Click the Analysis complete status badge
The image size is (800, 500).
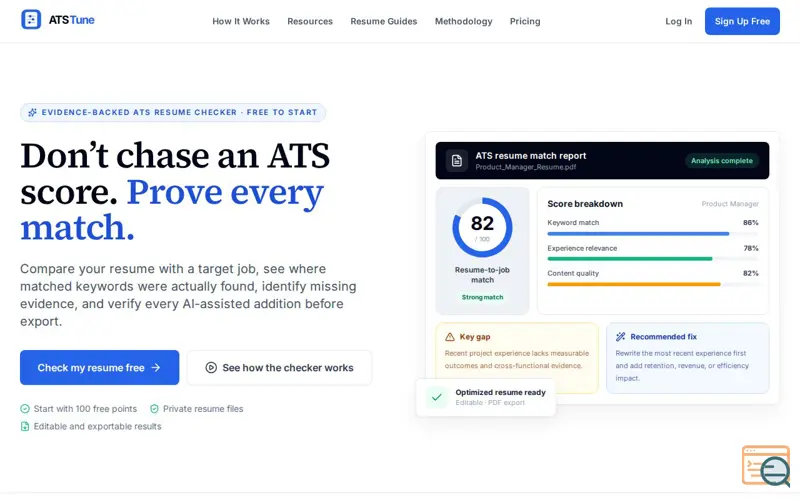coord(721,161)
